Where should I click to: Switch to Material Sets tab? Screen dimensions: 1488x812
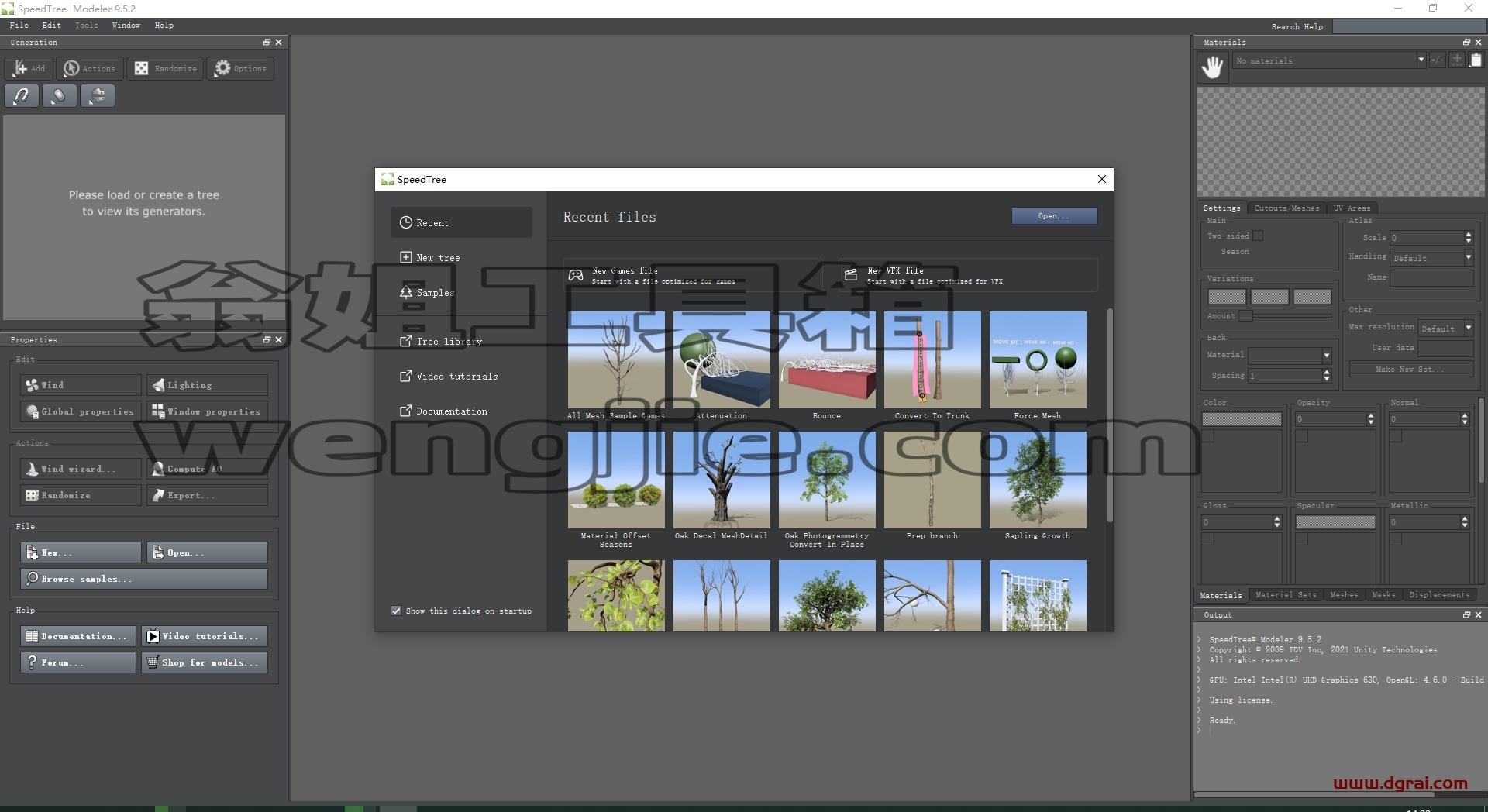click(1286, 595)
